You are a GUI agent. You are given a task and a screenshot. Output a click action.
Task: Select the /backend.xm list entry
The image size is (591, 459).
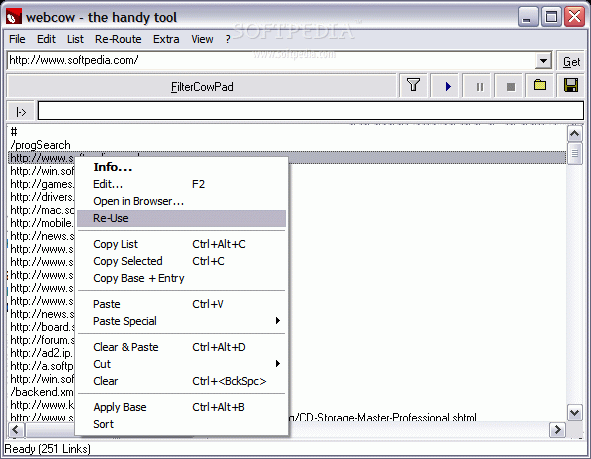(42, 392)
